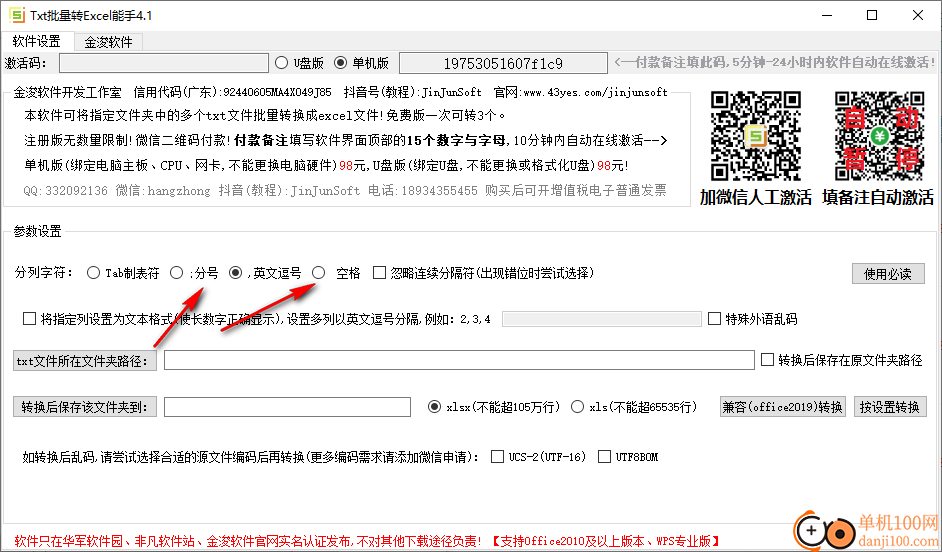The height and width of the screenshot is (552, 942).
Task: Click the text-format column numbers field
Action: coord(601,319)
